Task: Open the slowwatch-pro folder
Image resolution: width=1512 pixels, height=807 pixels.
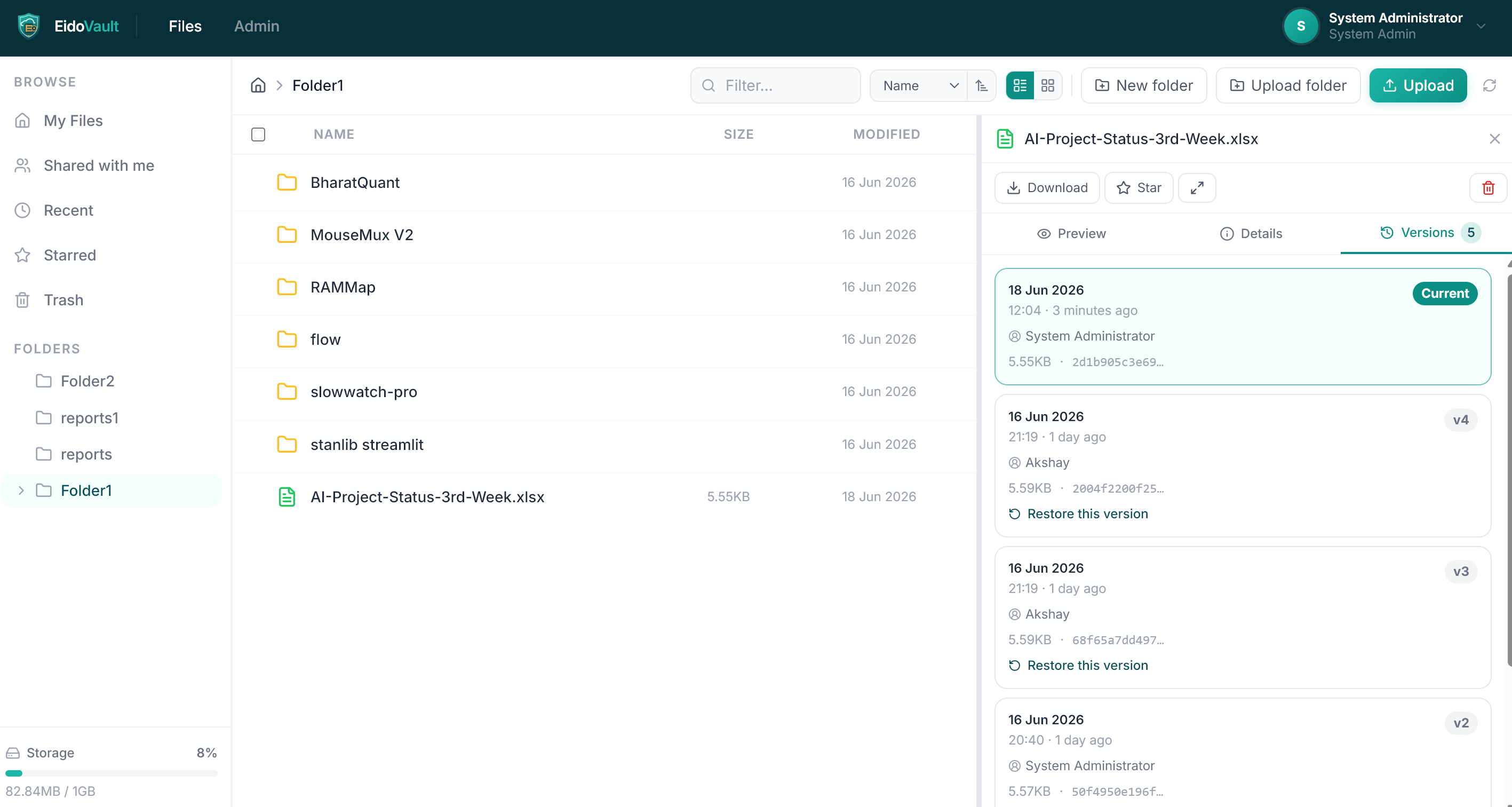Action: coord(603,392)
